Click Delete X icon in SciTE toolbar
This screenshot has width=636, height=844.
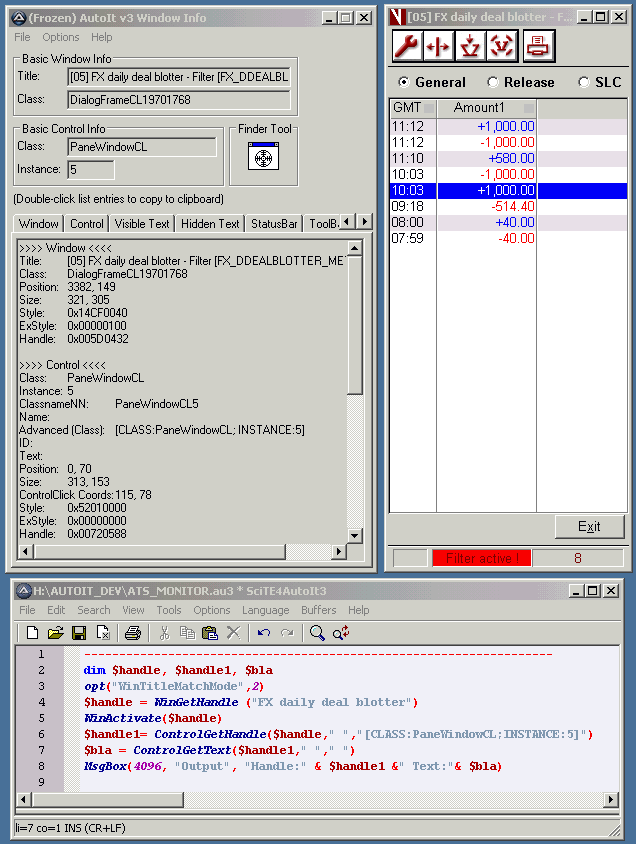[x=233, y=633]
